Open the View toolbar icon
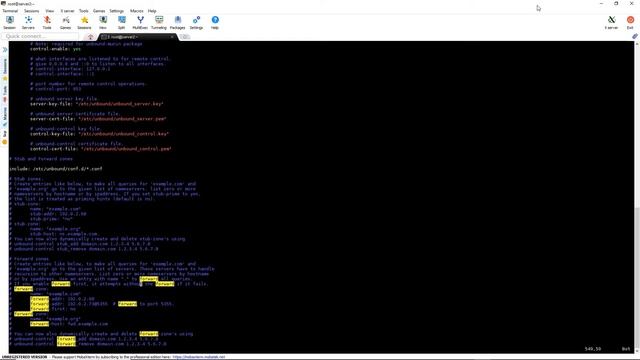The height and width of the screenshot is (360, 640). [x=103, y=22]
